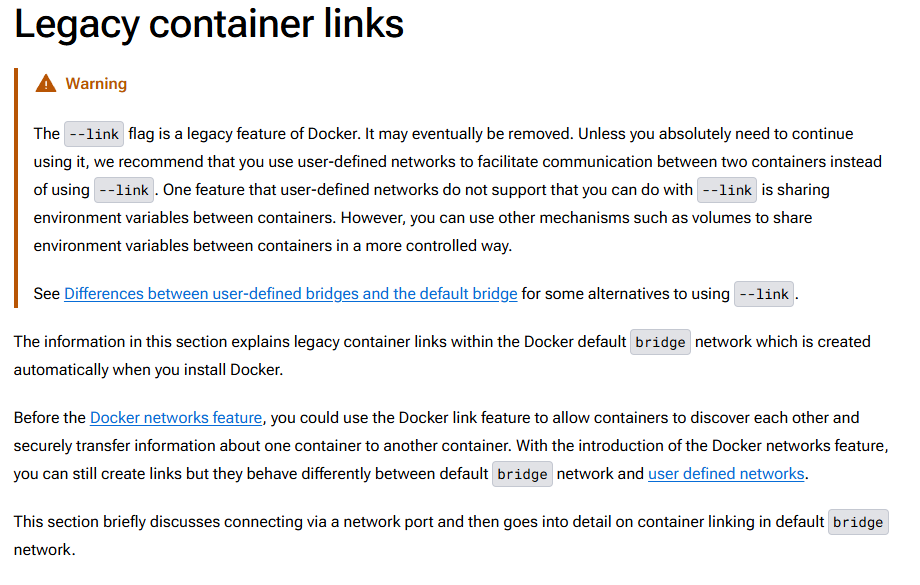This screenshot has height=585, width=920.
Task: Click the paragraph starting "This section briefly discusses"
Action: (x=451, y=536)
